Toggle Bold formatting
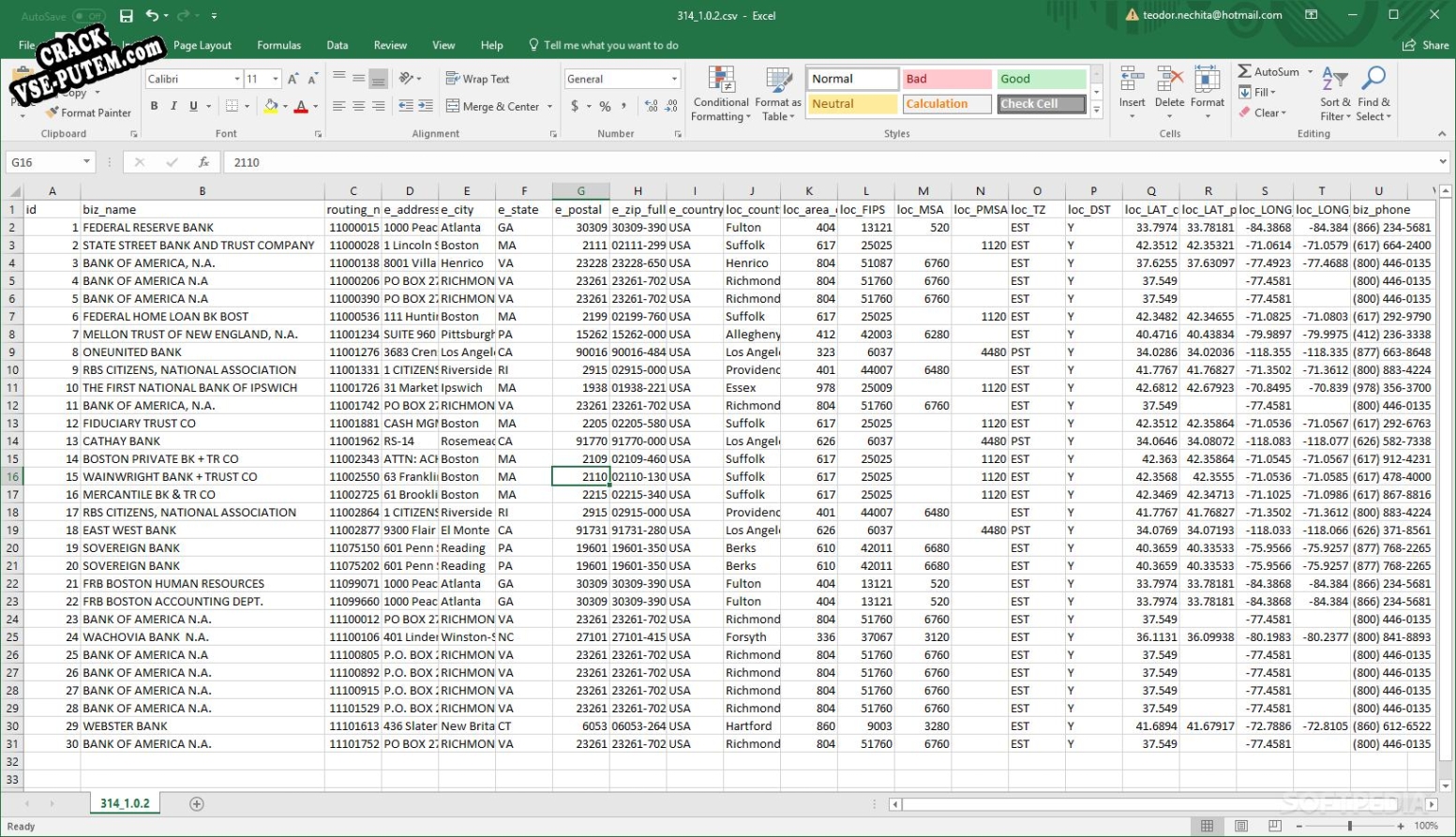 pyautogui.click(x=154, y=107)
